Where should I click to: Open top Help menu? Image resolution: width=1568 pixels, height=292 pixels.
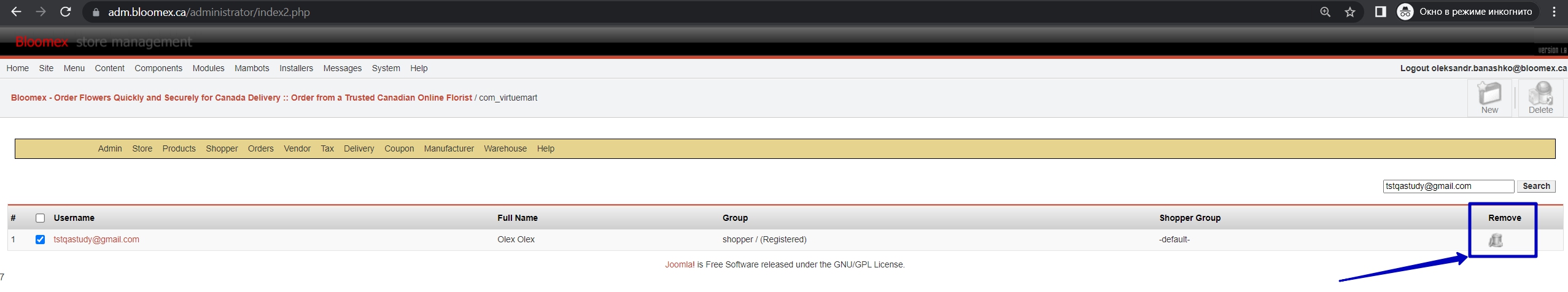pos(419,68)
